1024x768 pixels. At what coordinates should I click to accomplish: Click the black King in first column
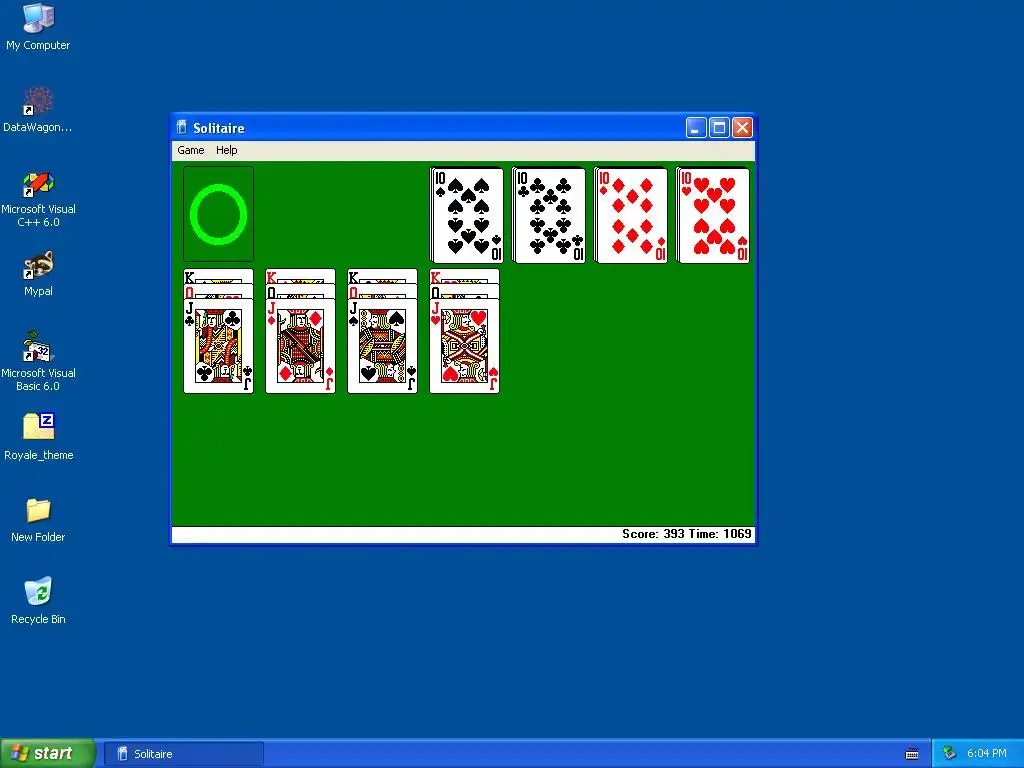point(218,276)
